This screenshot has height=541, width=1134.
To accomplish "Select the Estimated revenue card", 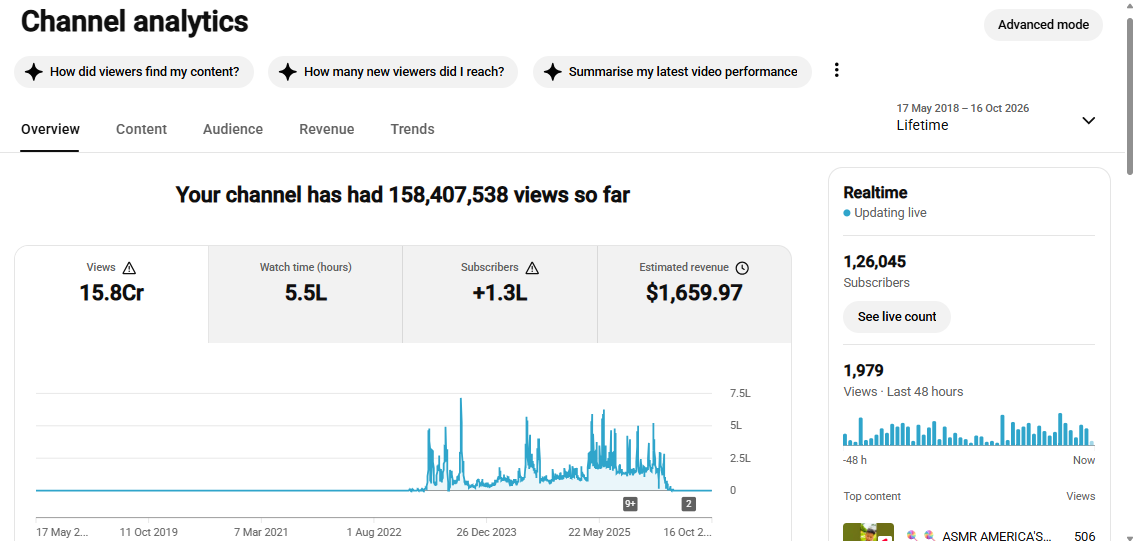I will click(694, 294).
